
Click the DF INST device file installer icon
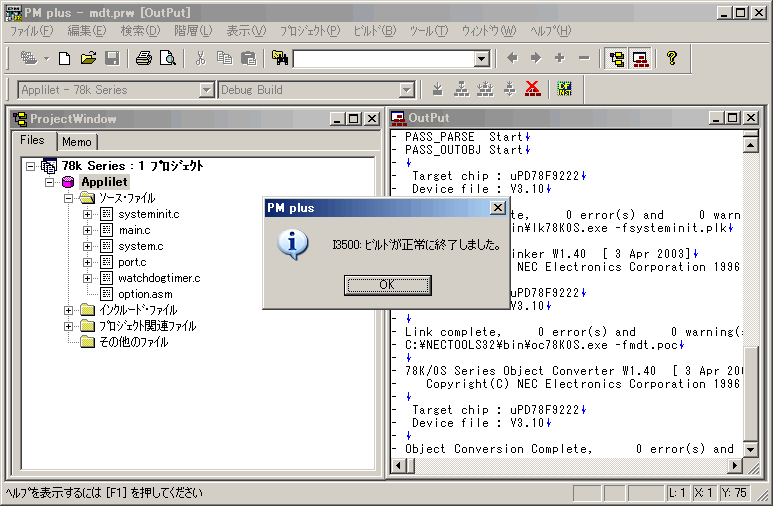point(564,89)
